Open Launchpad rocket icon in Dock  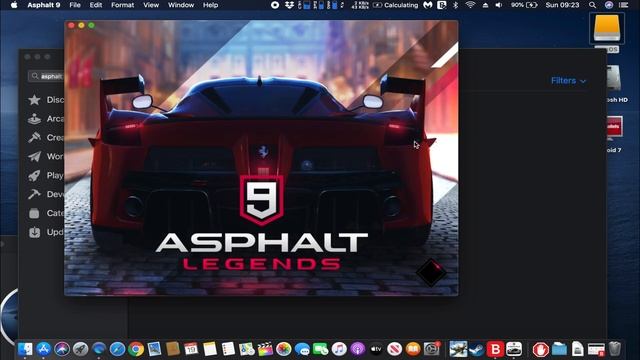80,349
